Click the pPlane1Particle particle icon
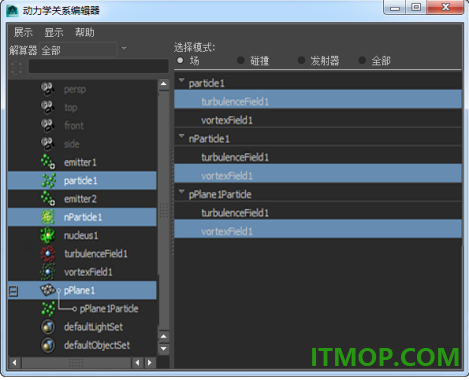469x380 pixels. tap(48, 309)
